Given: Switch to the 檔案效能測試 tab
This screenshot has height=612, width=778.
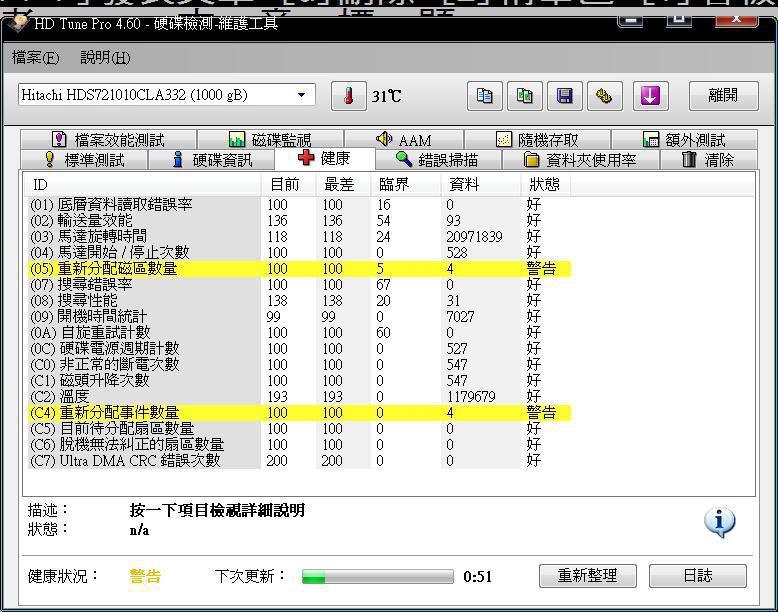Looking at the screenshot, I should [x=108, y=139].
